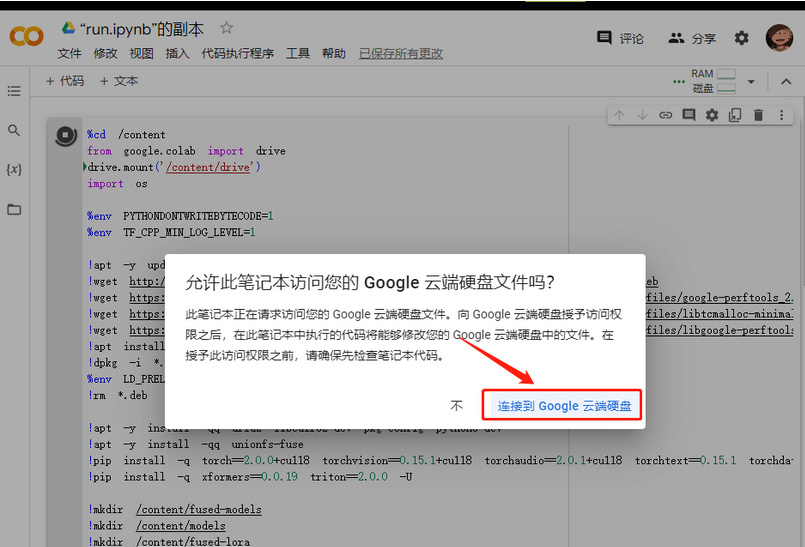805x547 pixels.
Task: Click the share (分享) button
Action: click(692, 38)
